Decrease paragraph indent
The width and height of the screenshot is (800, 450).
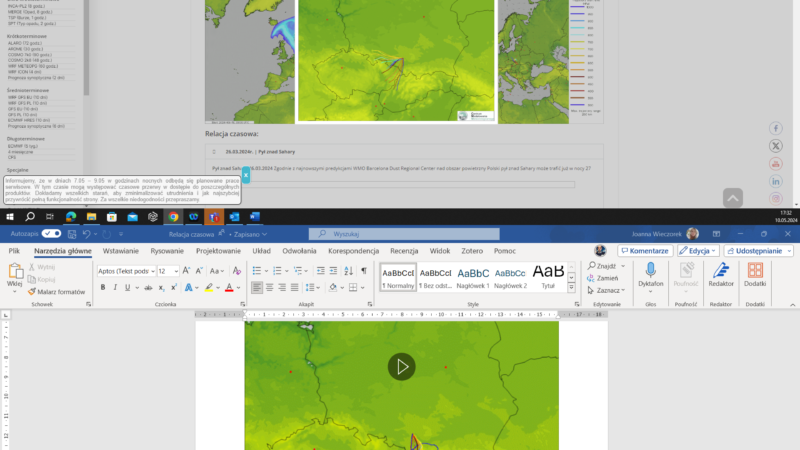point(320,271)
